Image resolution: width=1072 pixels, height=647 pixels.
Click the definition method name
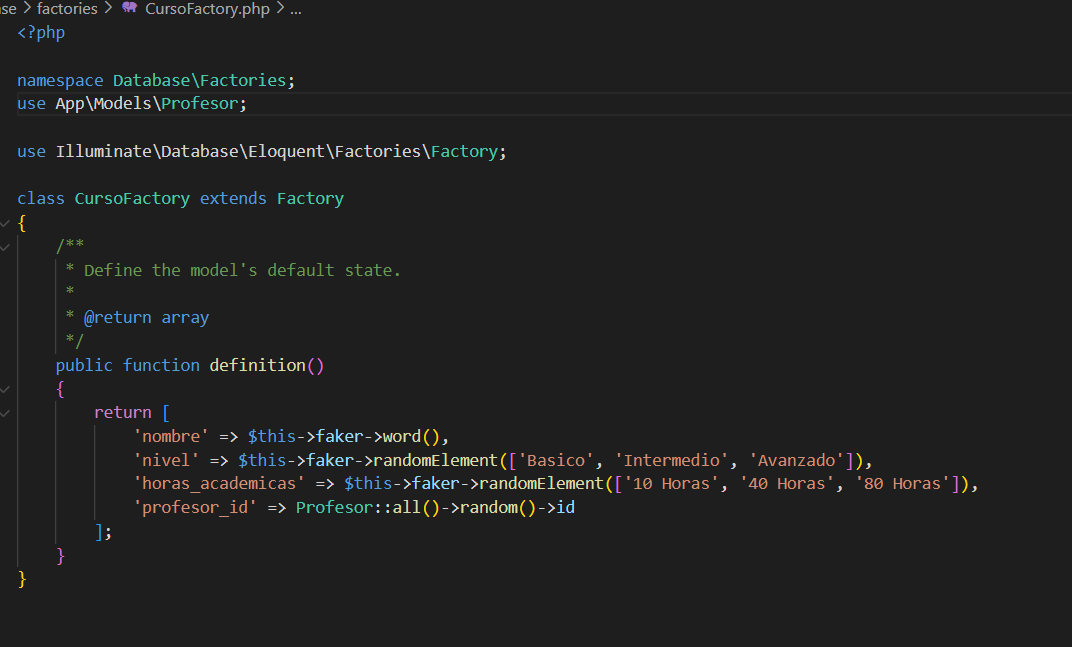tap(258, 365)
